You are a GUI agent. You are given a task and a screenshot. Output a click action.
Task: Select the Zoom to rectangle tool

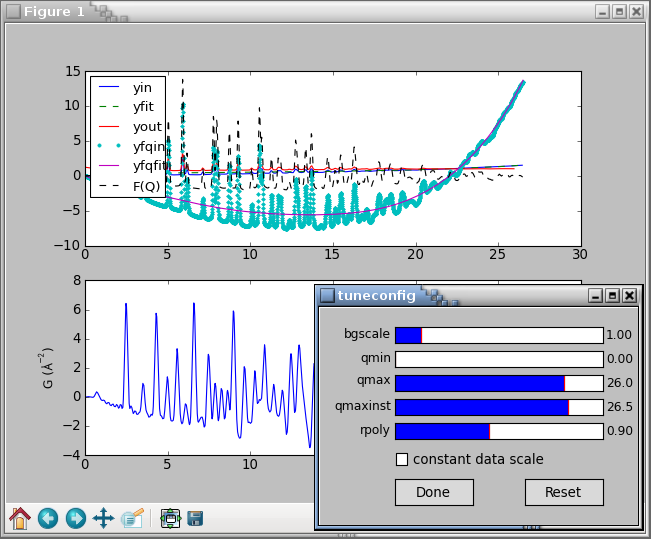[x=131, y=518]
